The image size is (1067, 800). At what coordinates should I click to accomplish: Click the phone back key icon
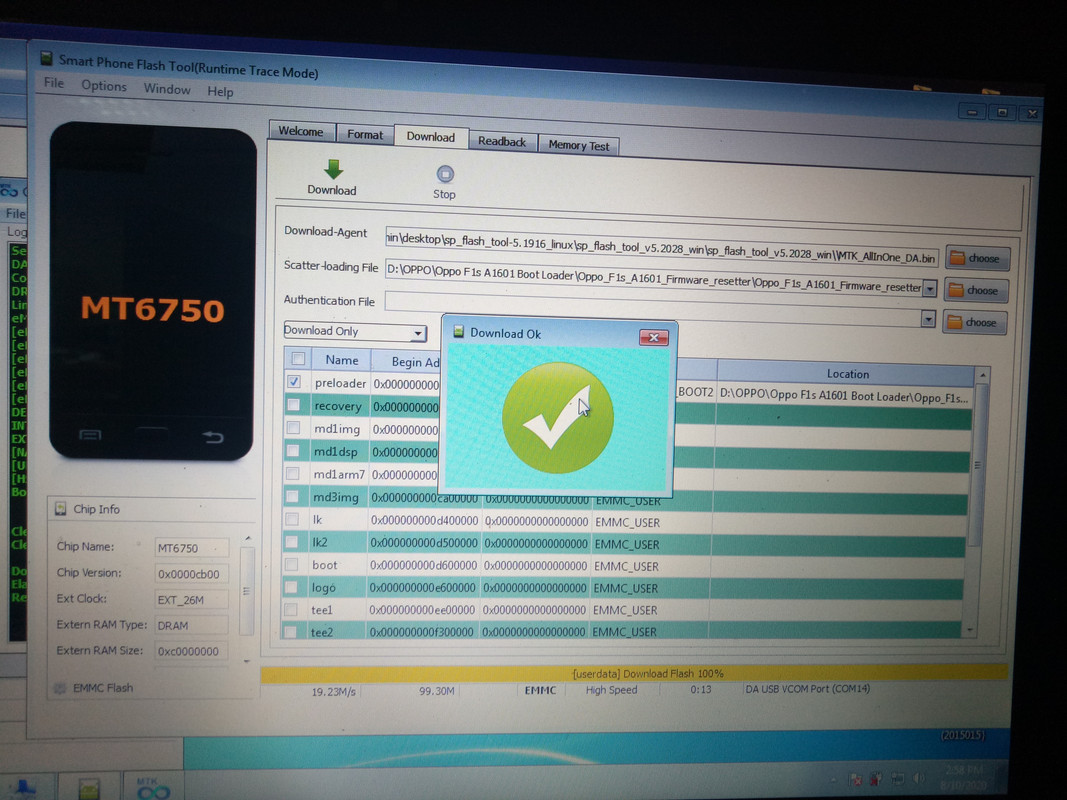[x=213, y=437]
